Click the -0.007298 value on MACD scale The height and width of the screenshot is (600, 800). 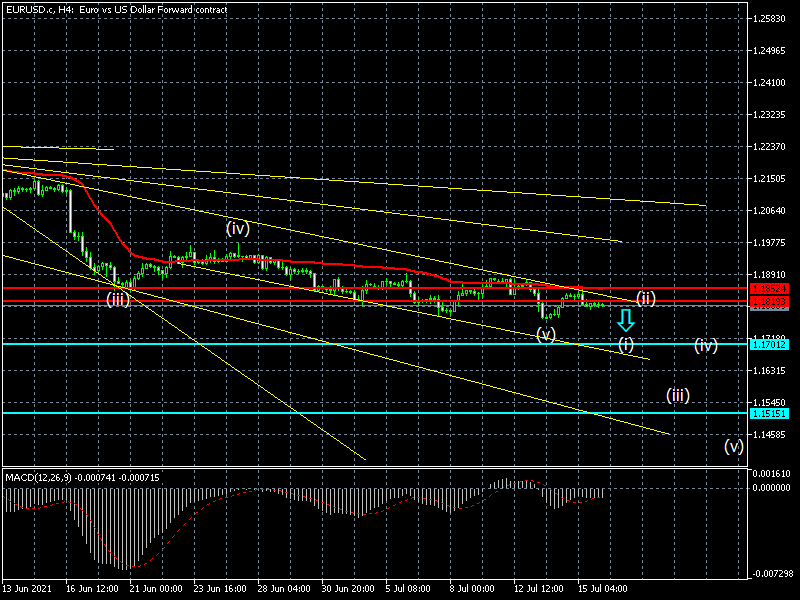[x=771, y=574]
